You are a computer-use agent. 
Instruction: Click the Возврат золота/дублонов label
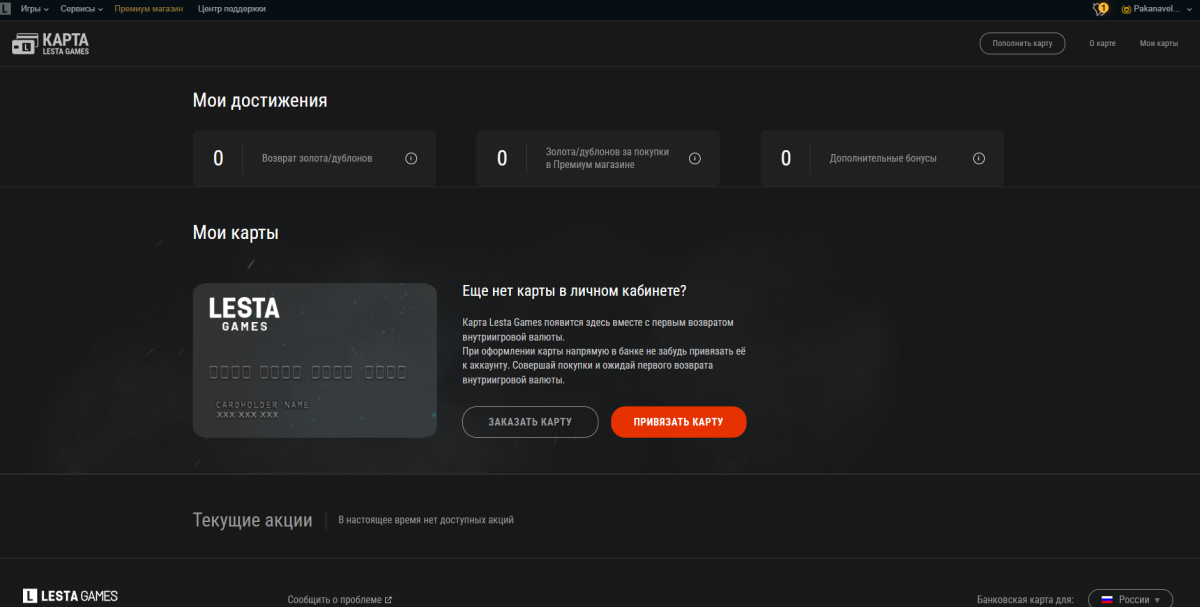pos(317,158)
